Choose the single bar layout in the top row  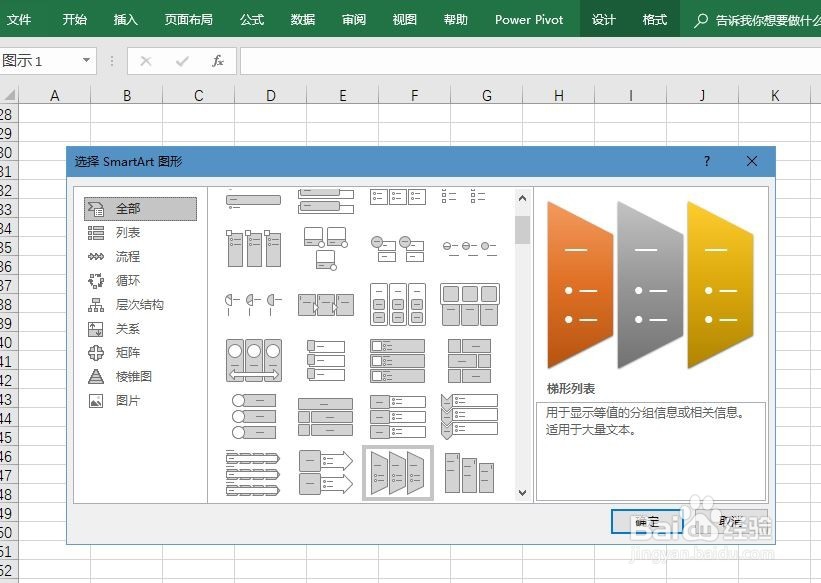[x=253, y=200]
